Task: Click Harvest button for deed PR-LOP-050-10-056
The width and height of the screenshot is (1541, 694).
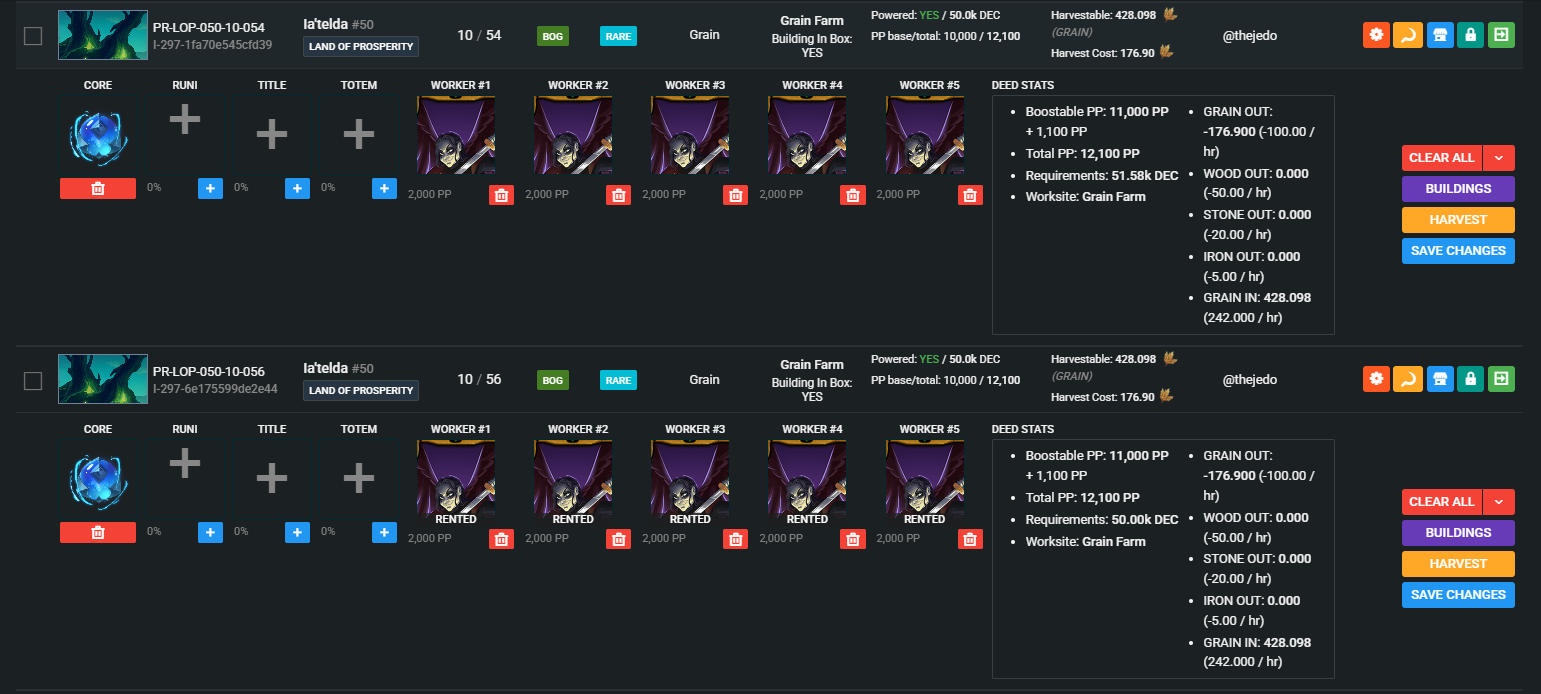Action: 1458,564
